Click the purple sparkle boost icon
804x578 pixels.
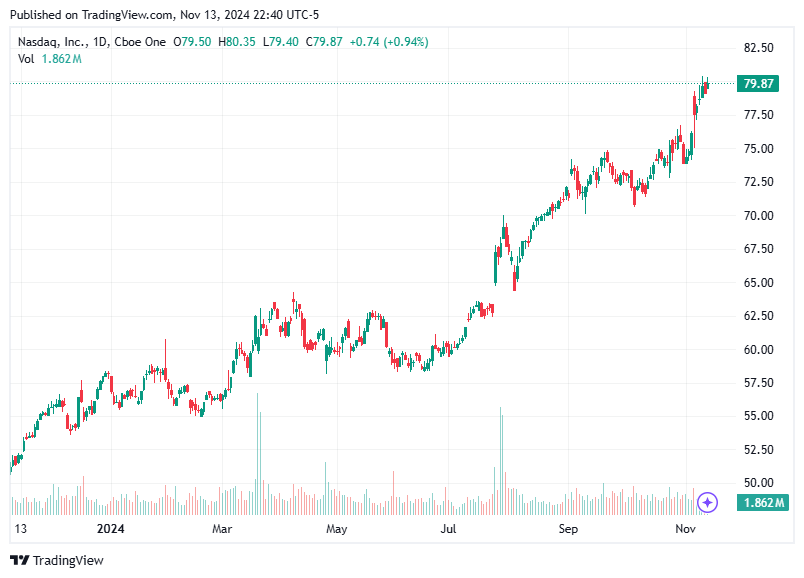click(x=708, y=503)
